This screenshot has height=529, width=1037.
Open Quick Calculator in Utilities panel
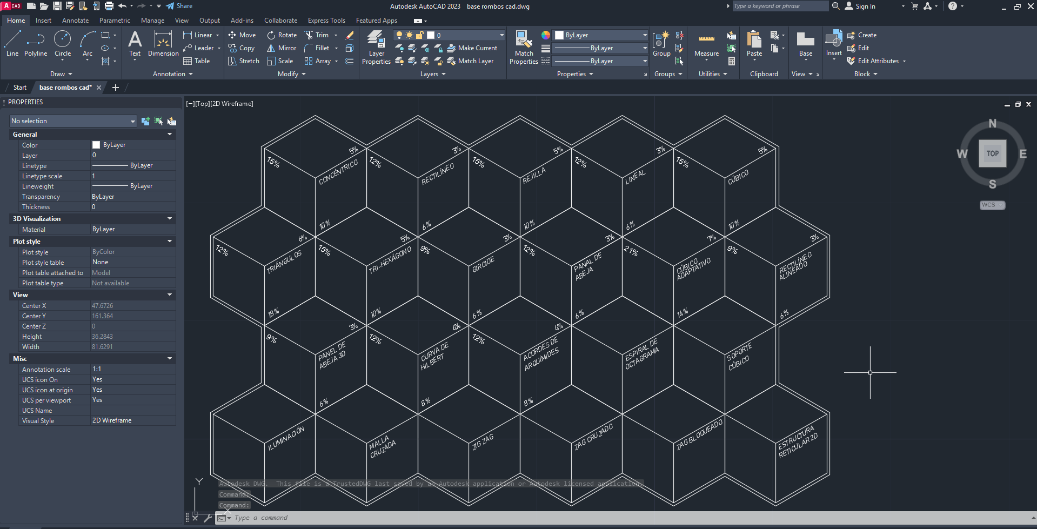coord(731,61)
